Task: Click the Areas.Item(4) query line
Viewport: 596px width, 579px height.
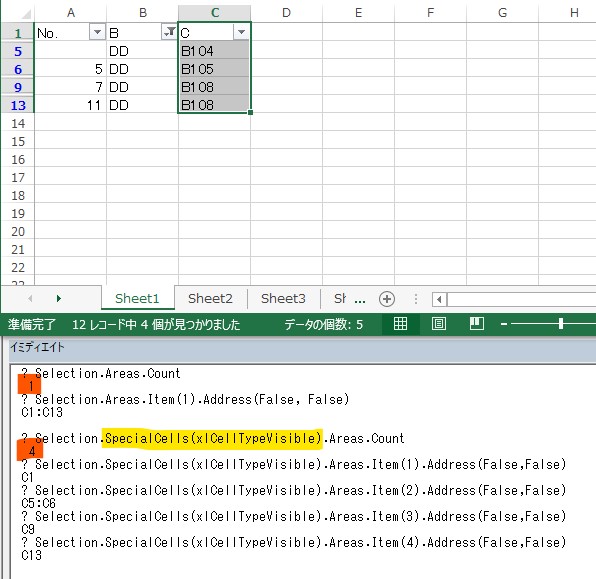Action: coord(294,542)
